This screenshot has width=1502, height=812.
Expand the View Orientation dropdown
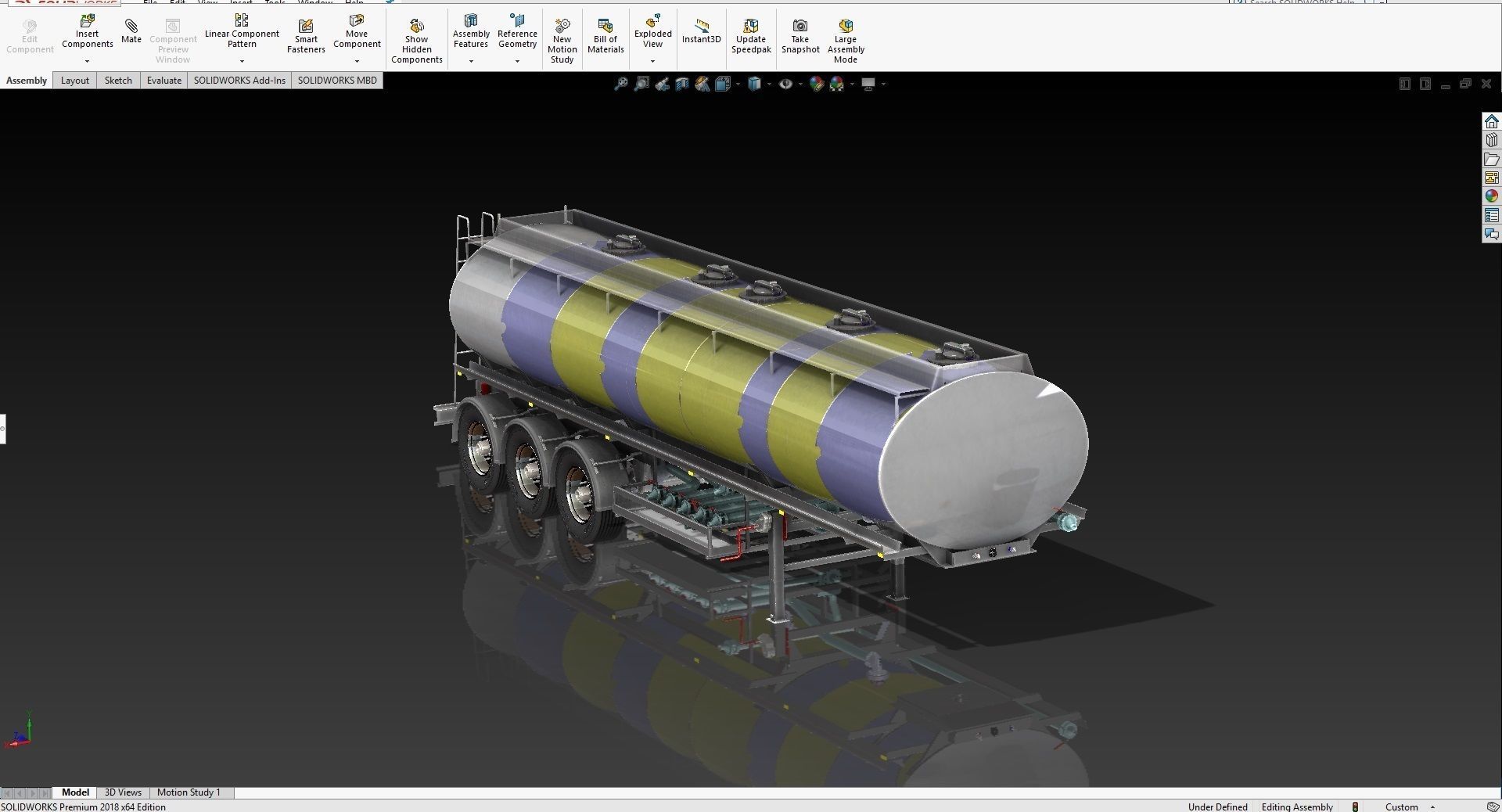736,84
